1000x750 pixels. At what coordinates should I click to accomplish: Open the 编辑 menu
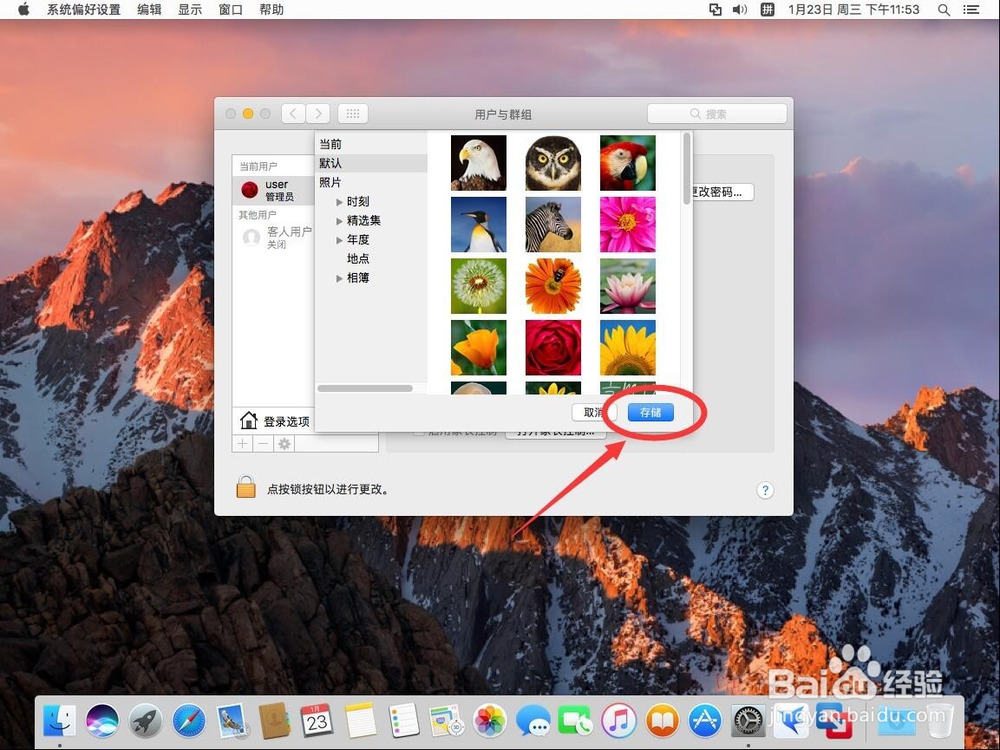point(149,10)
